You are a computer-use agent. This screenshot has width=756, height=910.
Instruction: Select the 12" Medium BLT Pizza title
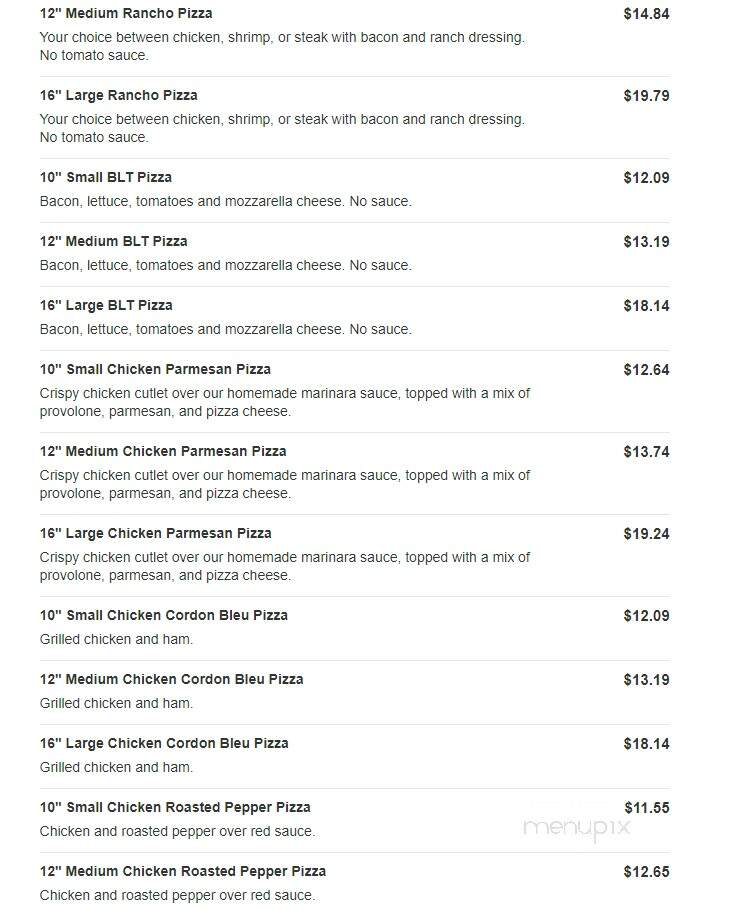[x=113, y=241]
